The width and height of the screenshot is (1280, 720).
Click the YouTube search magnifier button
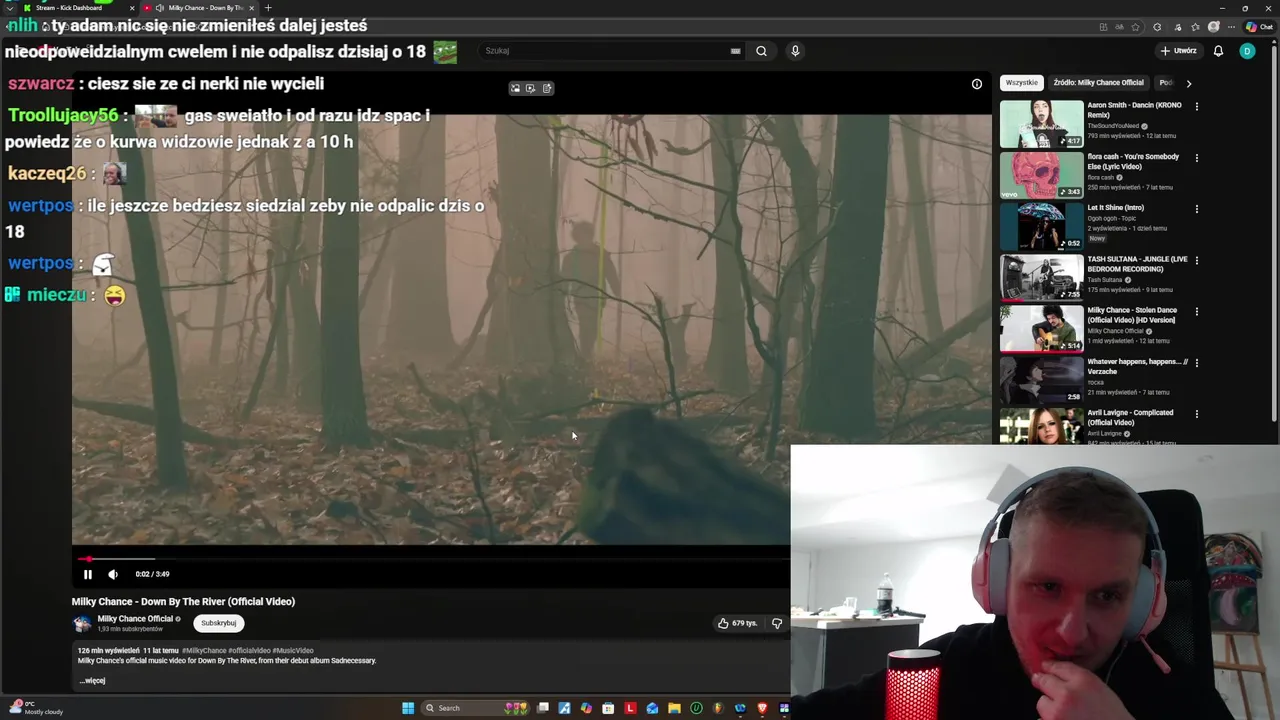pyautogui.click(x=761, y=51)
